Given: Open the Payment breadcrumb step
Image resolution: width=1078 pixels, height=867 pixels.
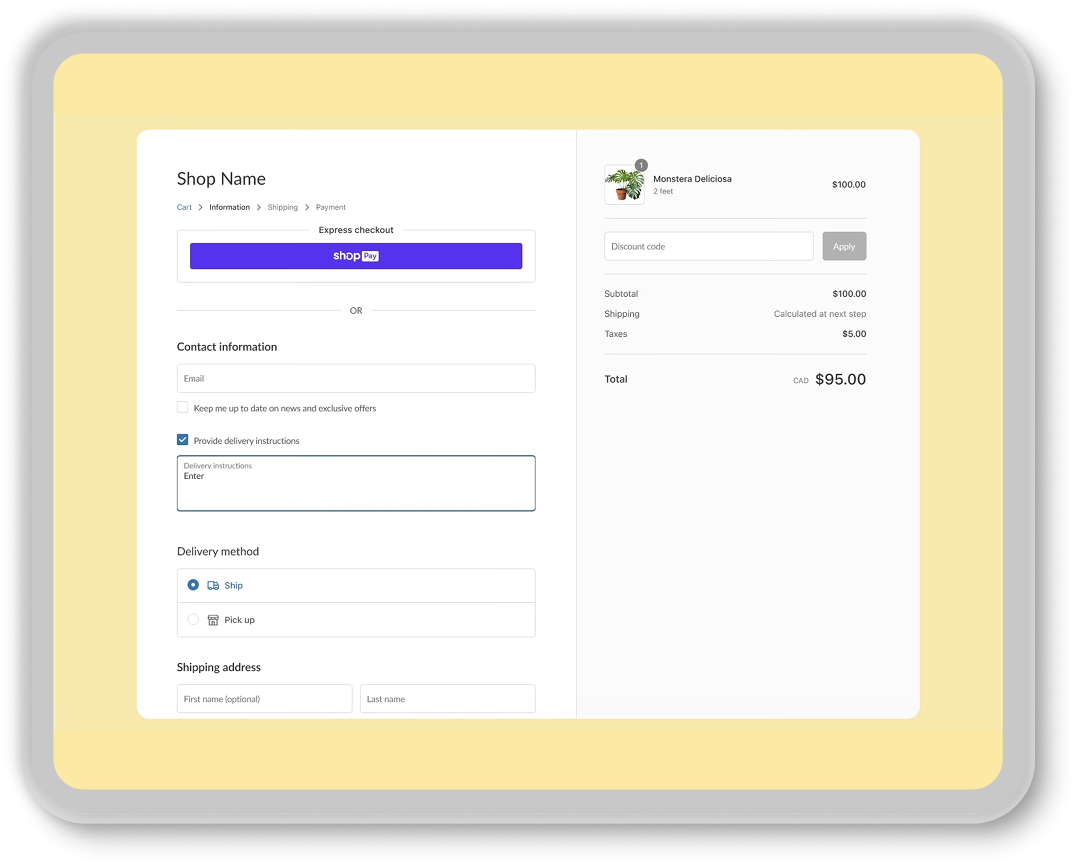Looking at the screenshot, I should [331, 208].
